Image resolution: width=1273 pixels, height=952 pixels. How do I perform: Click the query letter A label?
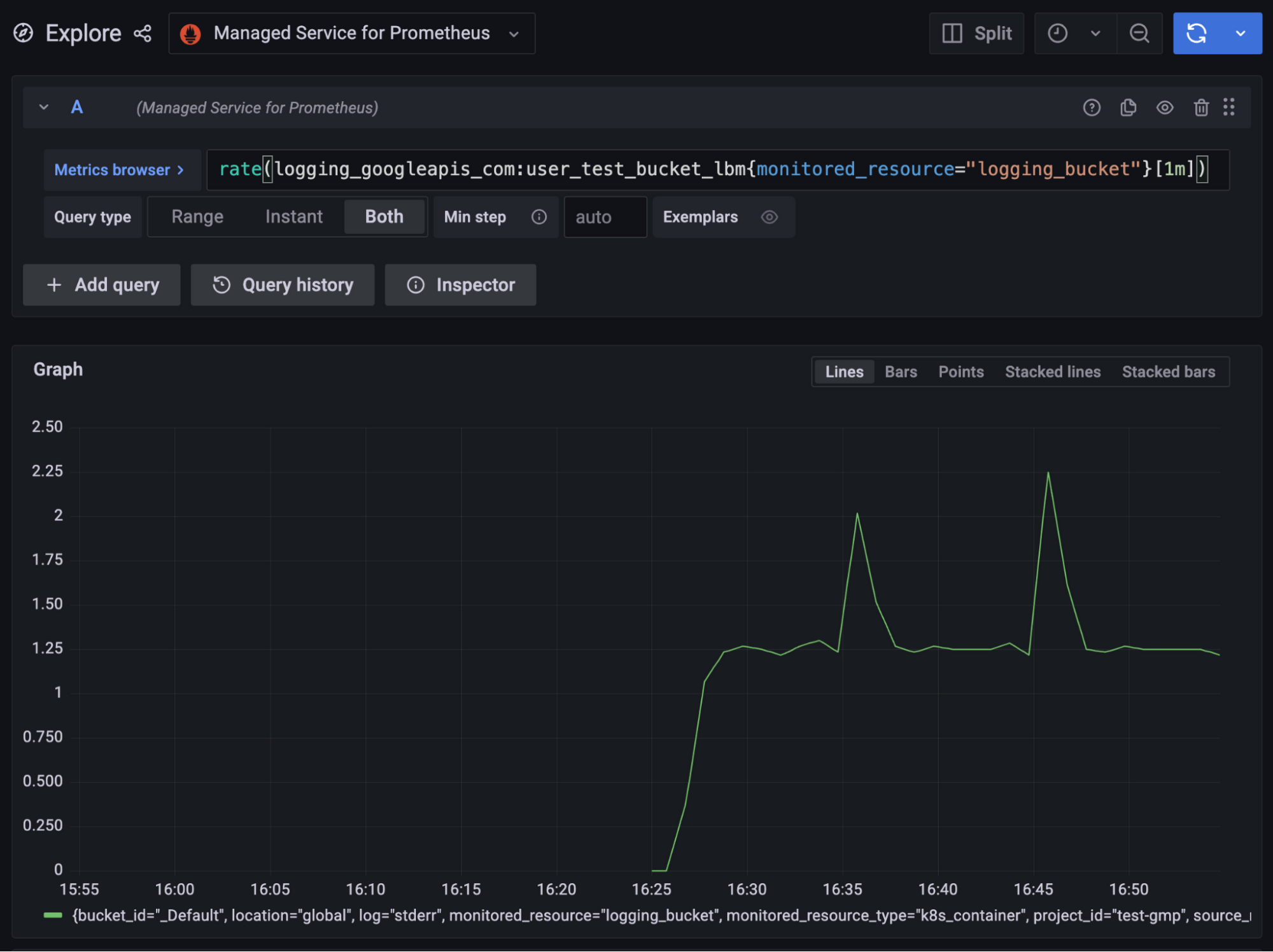[77, 107]
